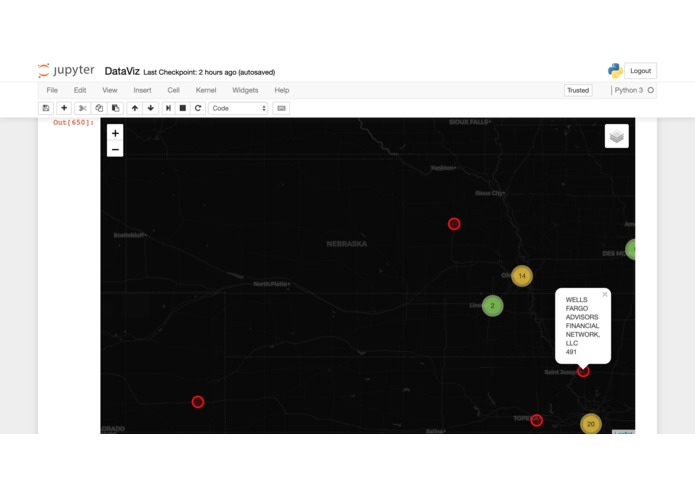Image resolution: width=695 pixels, height=494 pixels.
Task: Click the yellow cluster marker 20
Action: click(591, 424)
